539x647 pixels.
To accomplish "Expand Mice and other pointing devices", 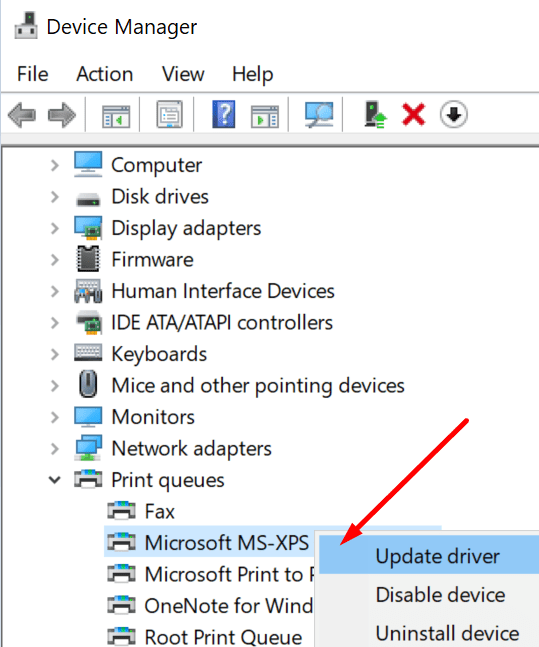I will pyautogui.click(x=54, y=386).
